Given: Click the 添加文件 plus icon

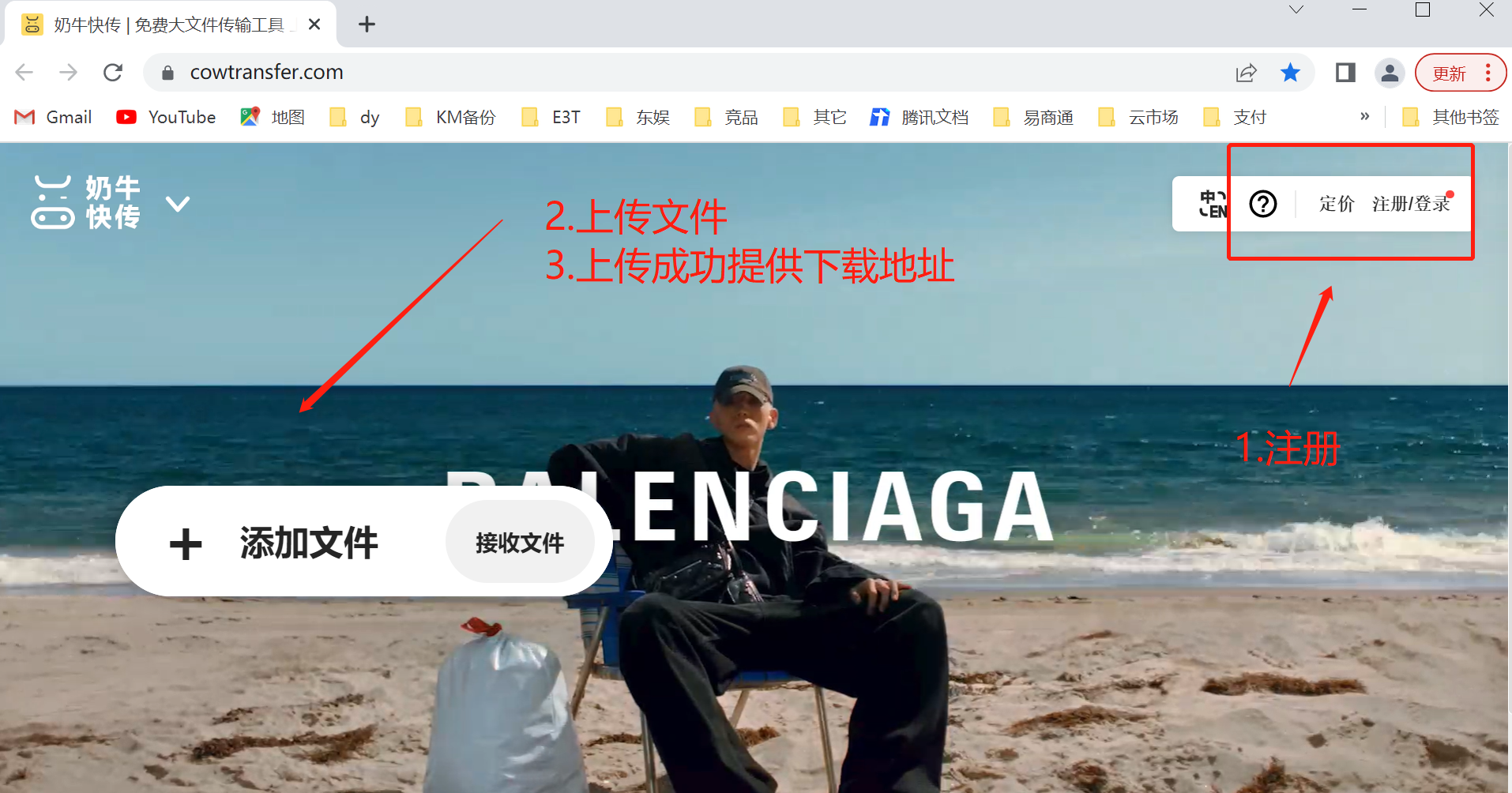Looking at the screenshot, I should point(186,544).
